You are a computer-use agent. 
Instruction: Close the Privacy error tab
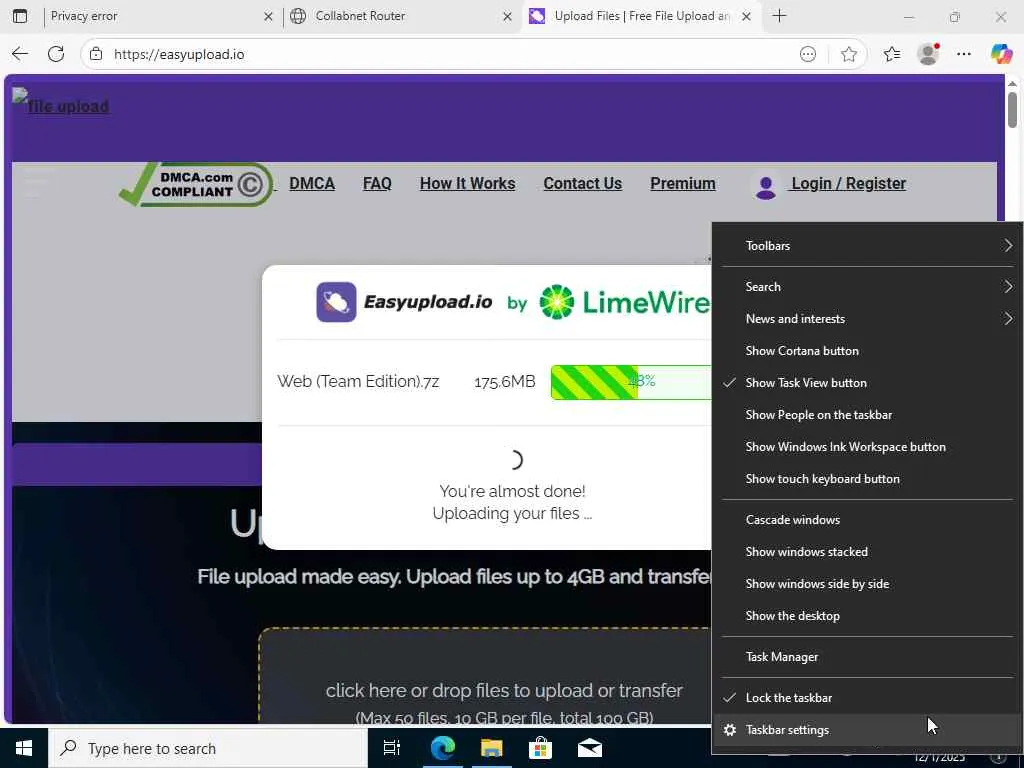[268, 17]
